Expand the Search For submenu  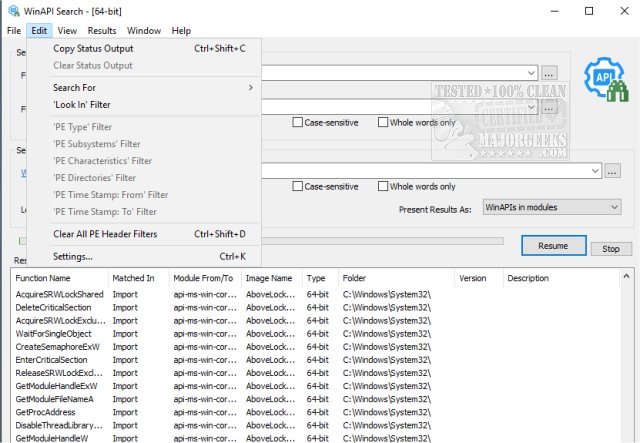(x=144, y=88)
